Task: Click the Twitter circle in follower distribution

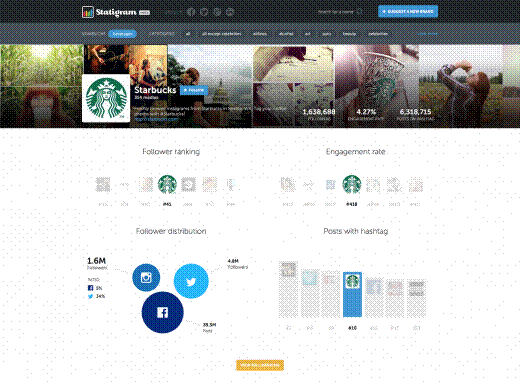Action: (191, 281)
